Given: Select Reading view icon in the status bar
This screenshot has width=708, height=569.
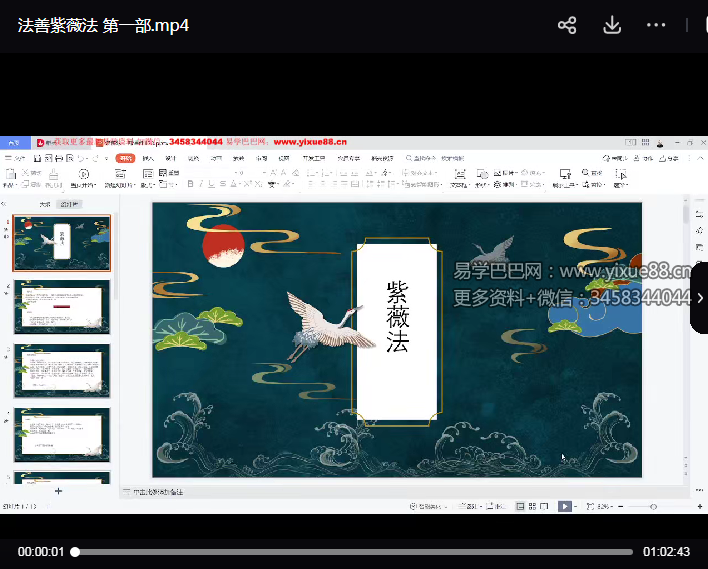Looking at the screenshot, I should point(544,506).
